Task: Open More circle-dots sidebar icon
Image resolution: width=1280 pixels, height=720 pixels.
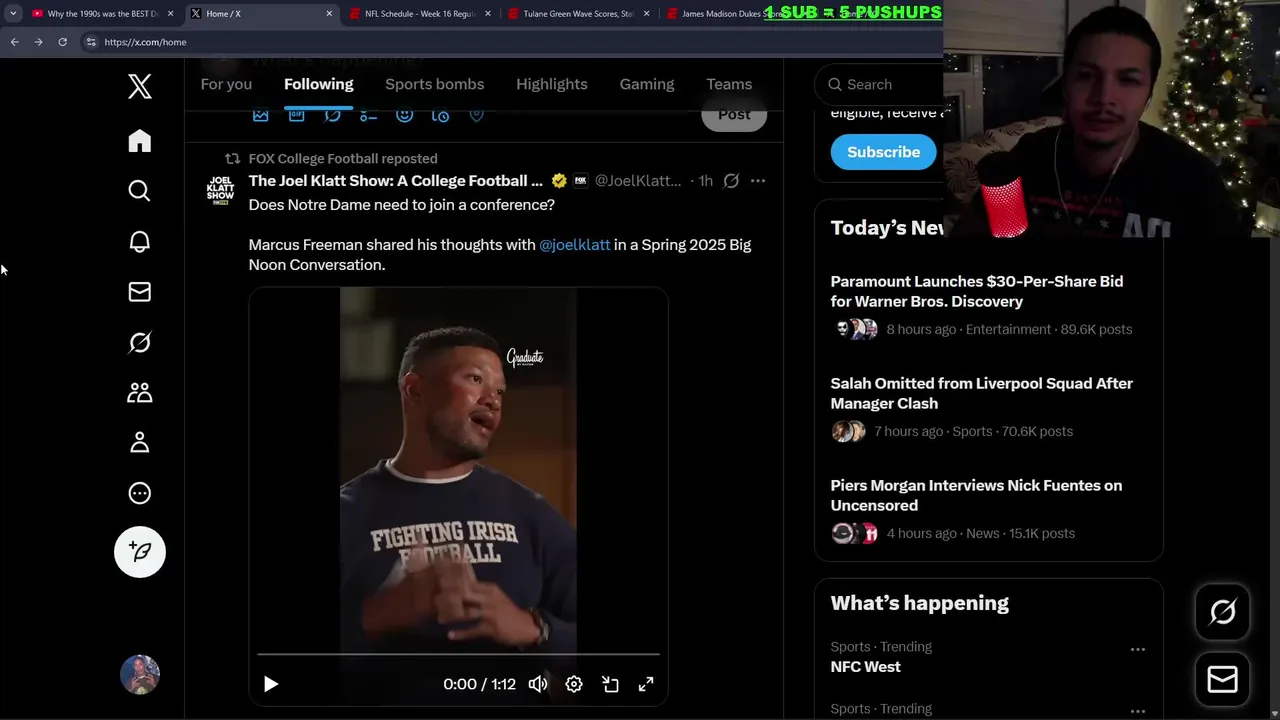Action: tap(140, 493)
